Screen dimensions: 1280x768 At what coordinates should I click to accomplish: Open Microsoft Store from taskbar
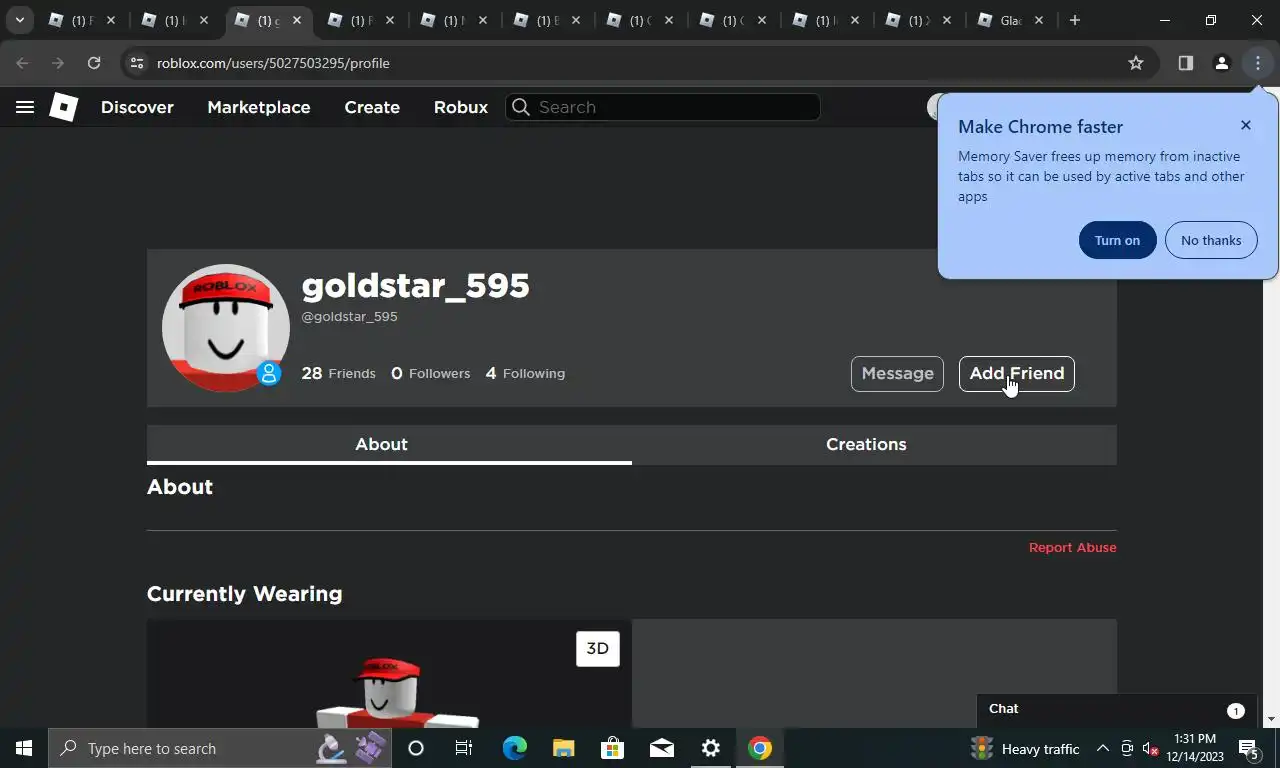(x=613, y=748)
